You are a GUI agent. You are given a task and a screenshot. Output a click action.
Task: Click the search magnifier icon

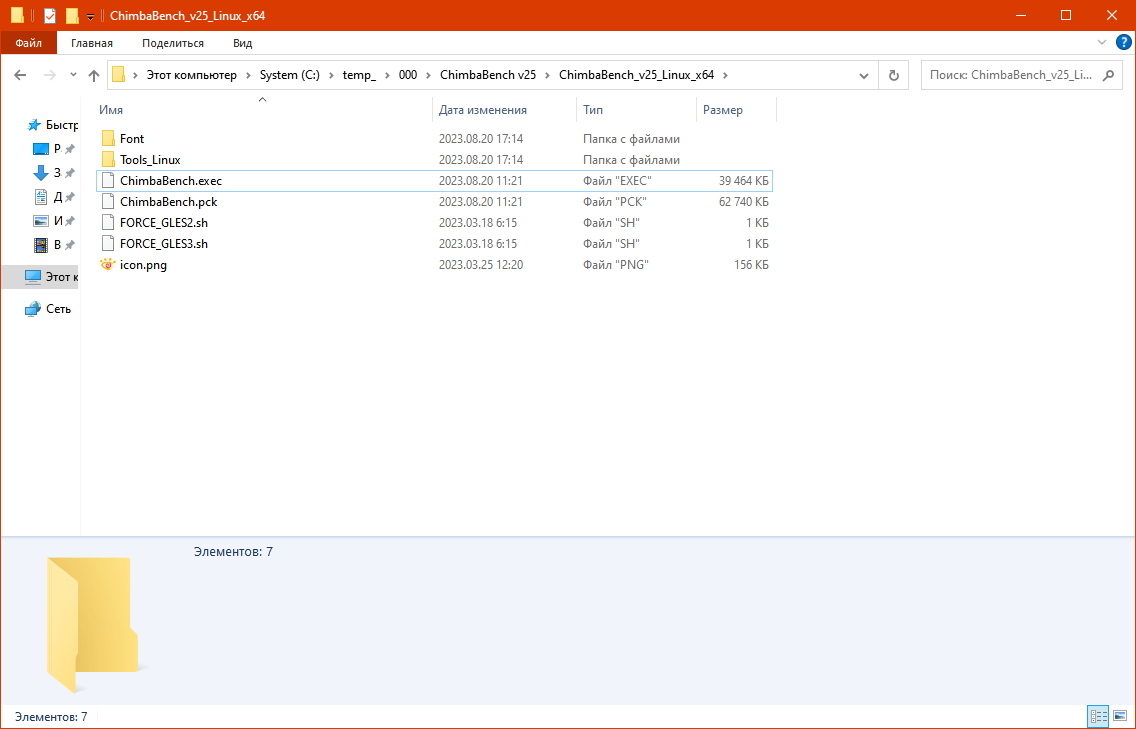pos(1108,75)
